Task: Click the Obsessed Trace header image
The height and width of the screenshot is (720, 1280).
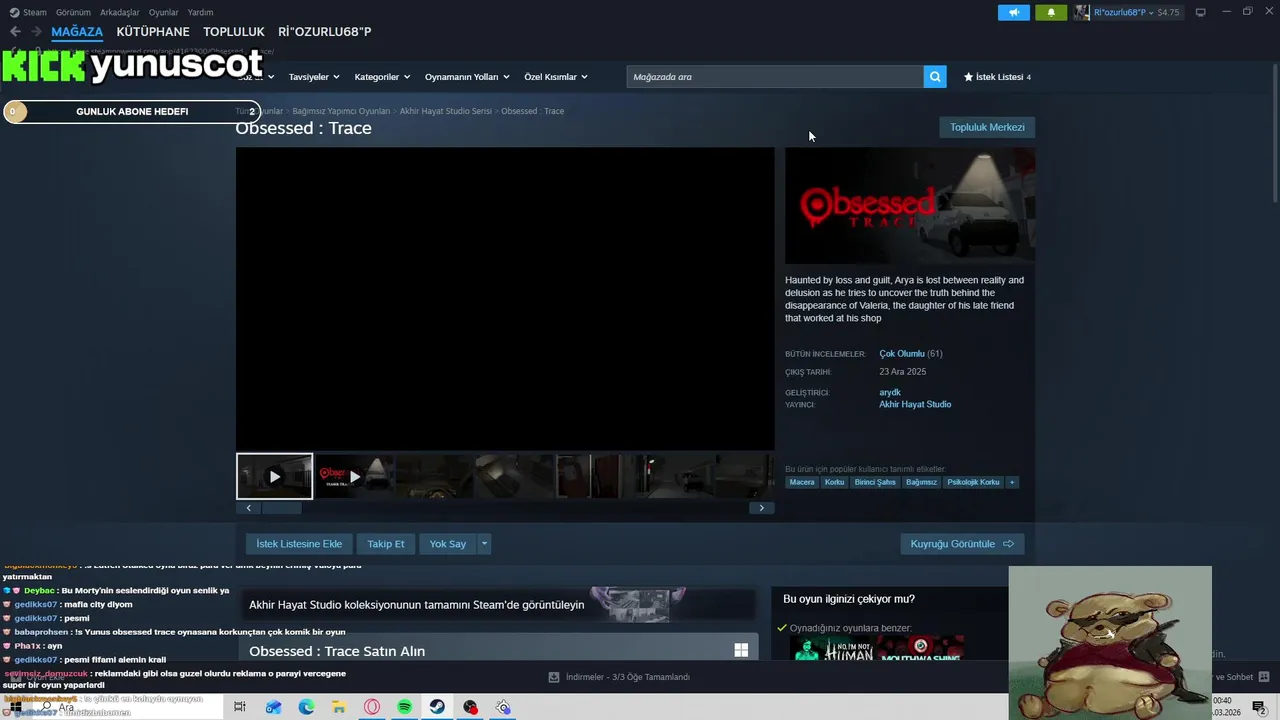Action: 910,206
